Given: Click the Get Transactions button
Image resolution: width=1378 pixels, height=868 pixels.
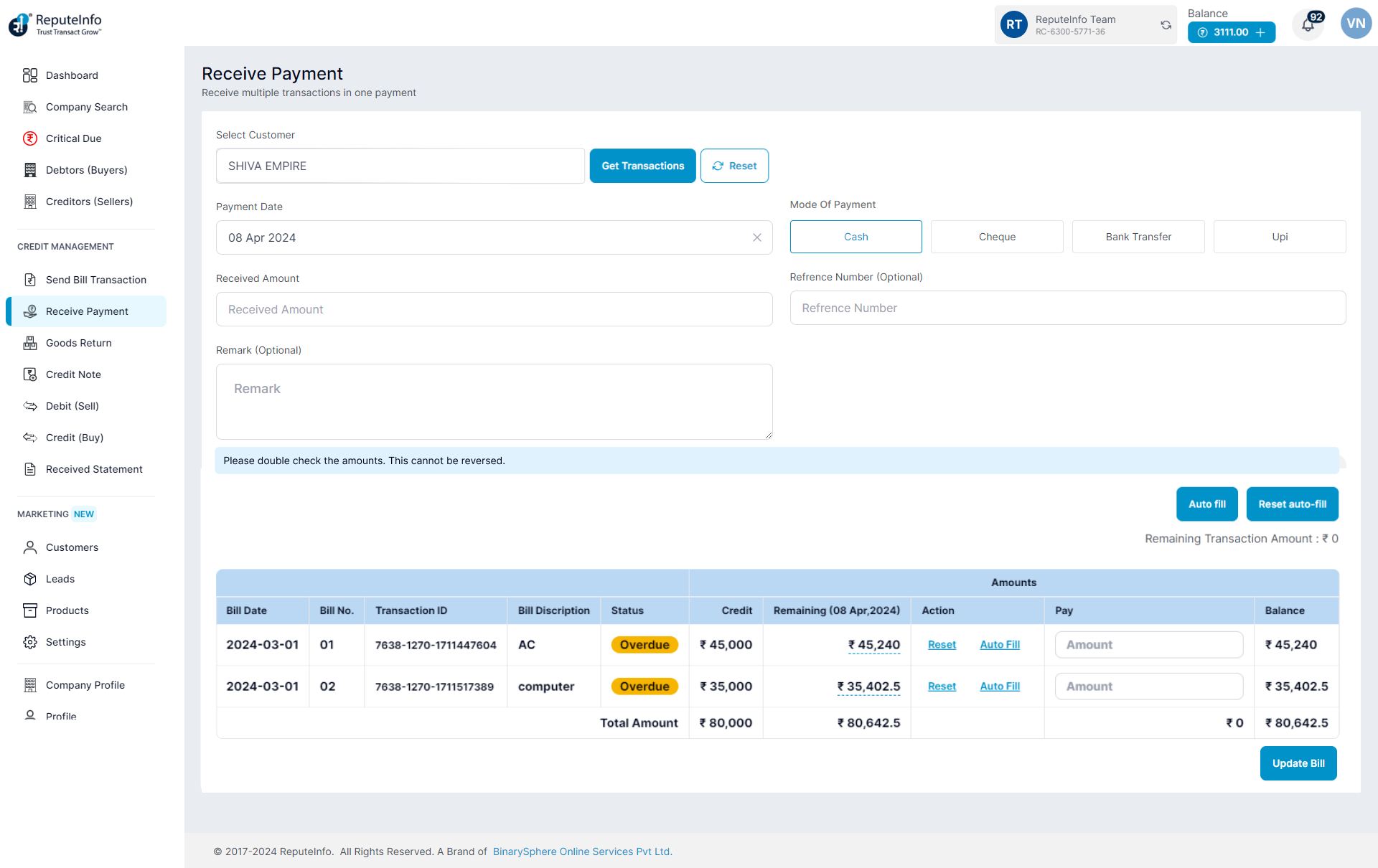Looking at the screenshot, I should tap(642, 166).
